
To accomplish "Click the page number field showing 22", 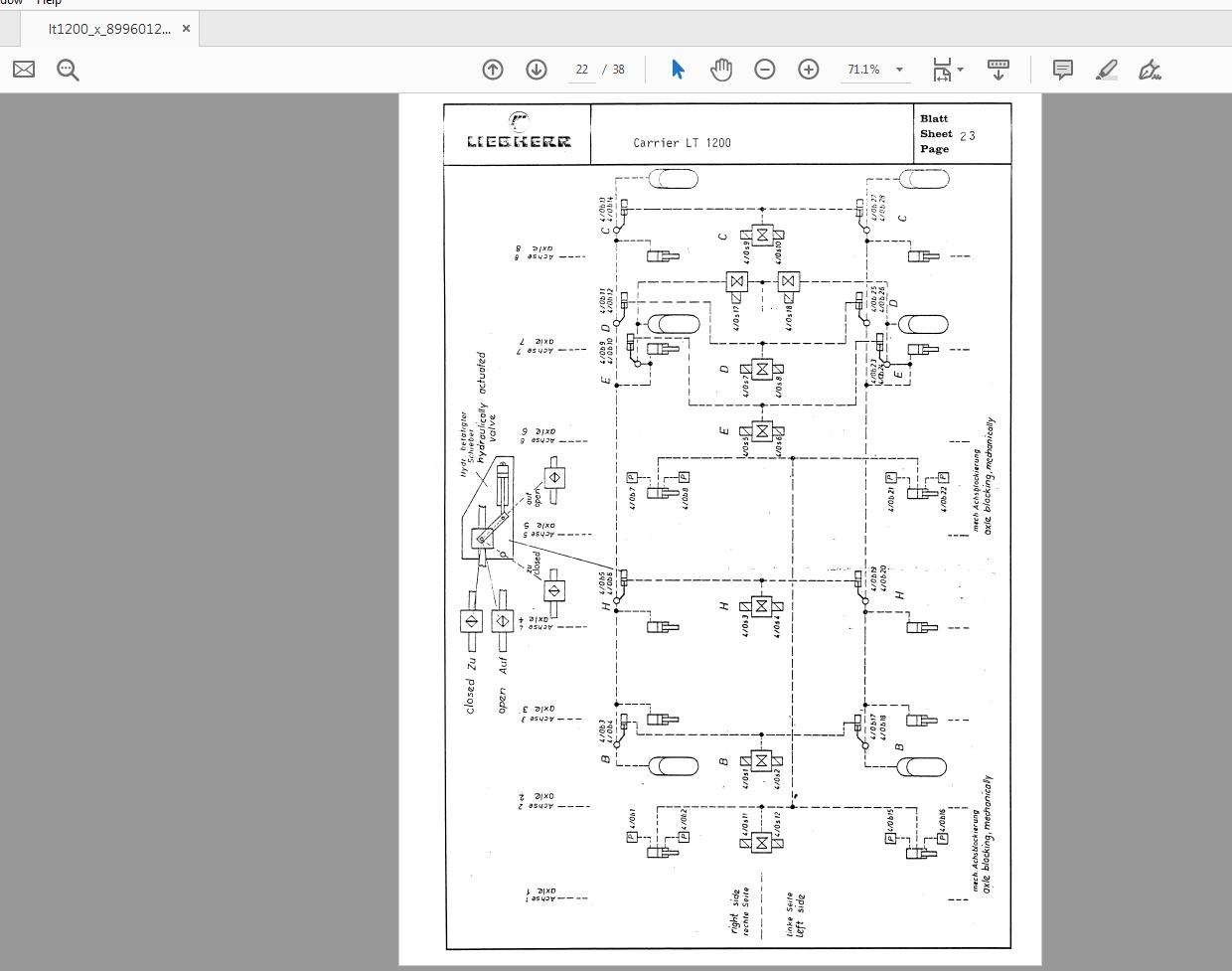I will 582,70.
